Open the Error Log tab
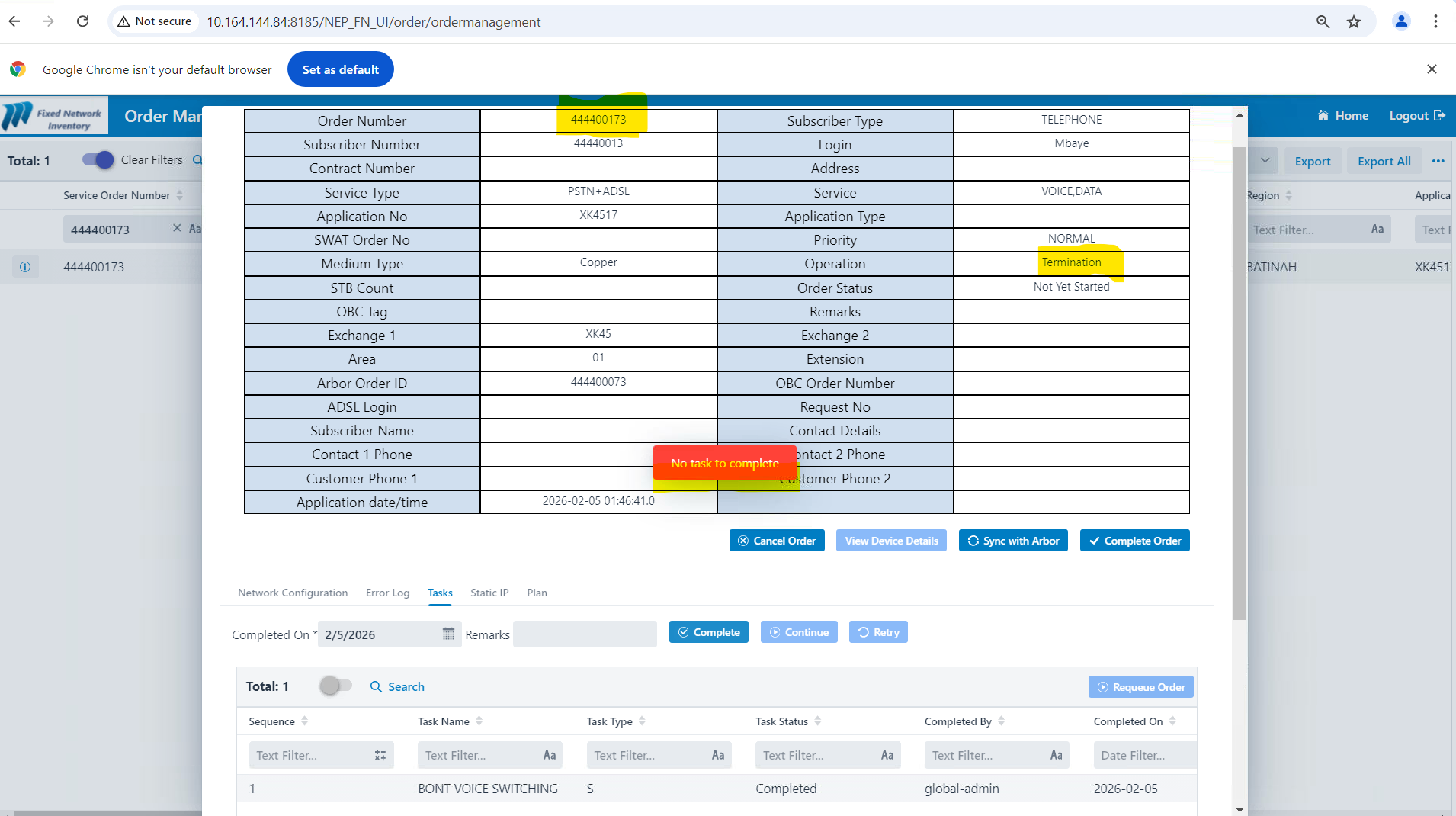Screen dimensions: 1456x816 (x=387, y=593)
